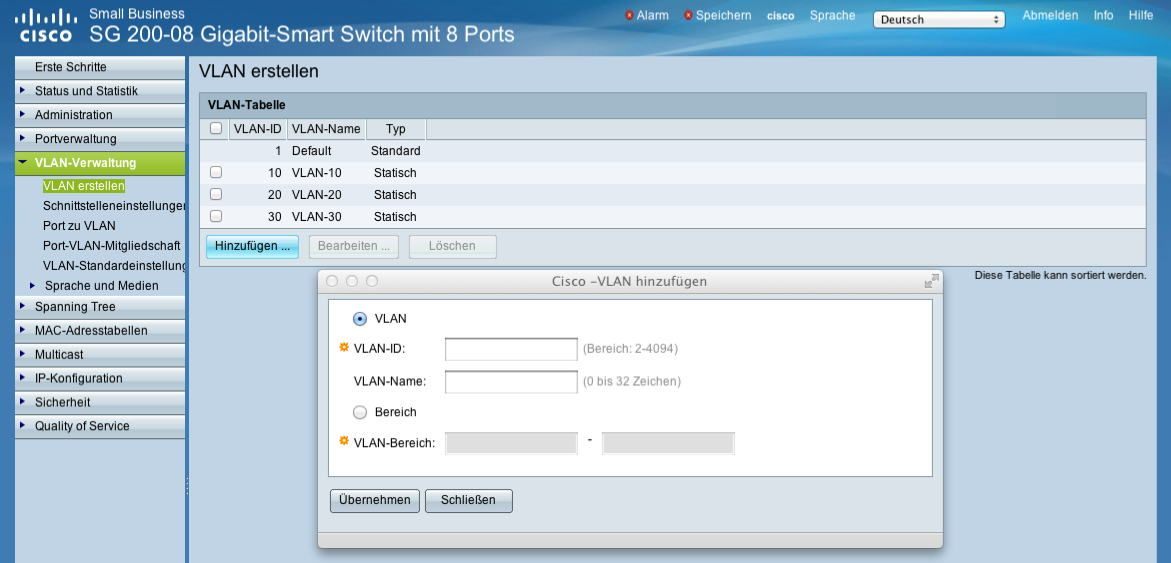Select the VLAN radio button
Screen dimensions: 1171x563
click(x=360, y=319)
